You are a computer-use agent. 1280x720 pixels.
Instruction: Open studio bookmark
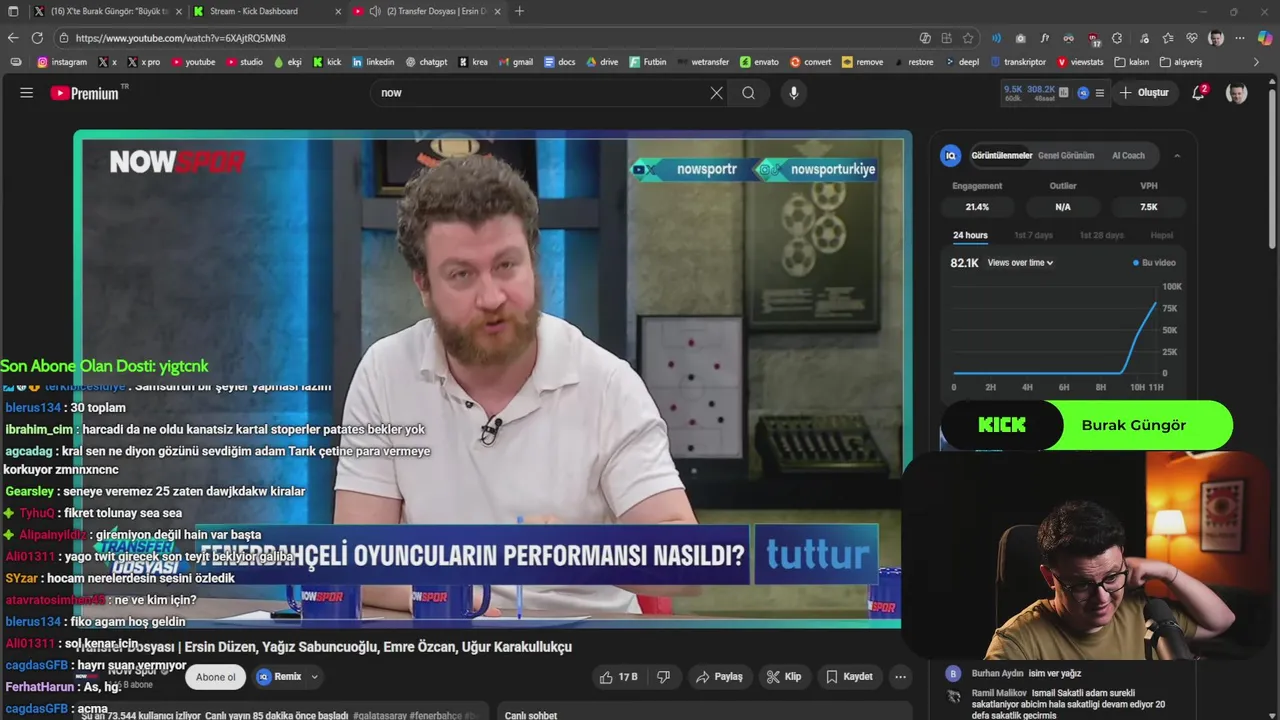[244, 62]
